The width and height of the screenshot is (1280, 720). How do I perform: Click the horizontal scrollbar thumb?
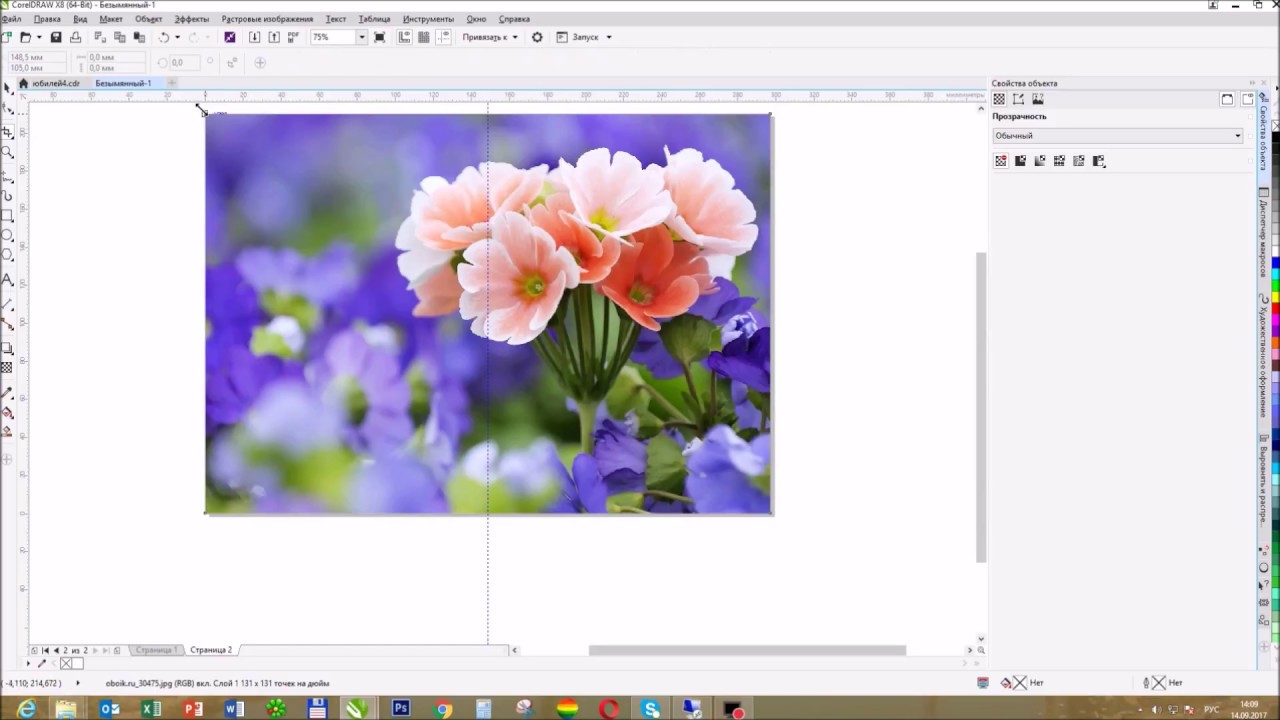click(x=747, y=650)
